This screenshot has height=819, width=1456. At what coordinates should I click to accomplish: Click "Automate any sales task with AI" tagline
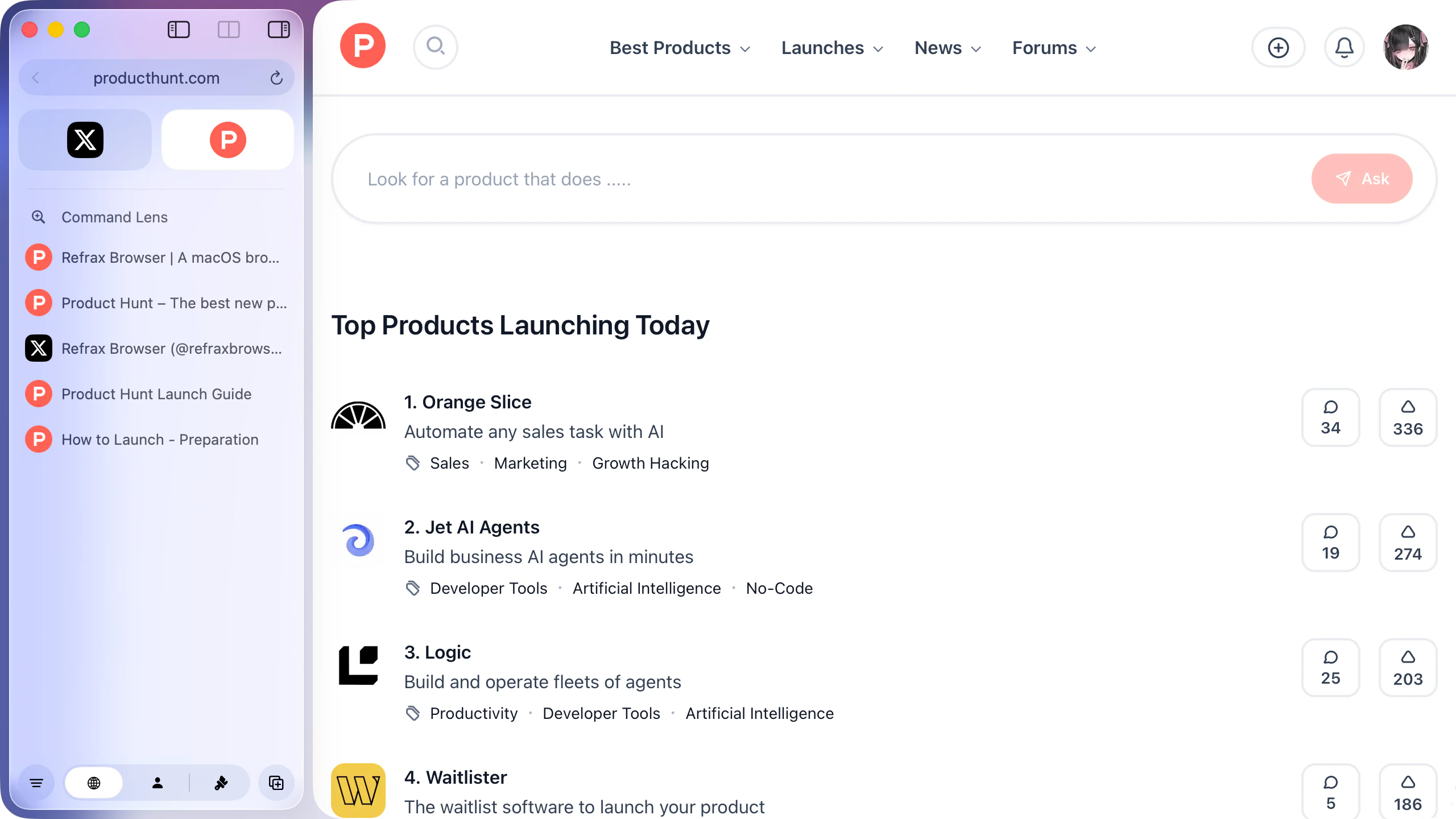tap(534, 432)
